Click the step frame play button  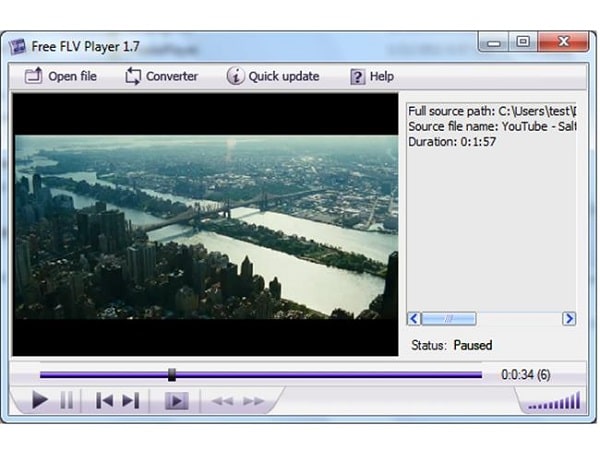[176, 401]
